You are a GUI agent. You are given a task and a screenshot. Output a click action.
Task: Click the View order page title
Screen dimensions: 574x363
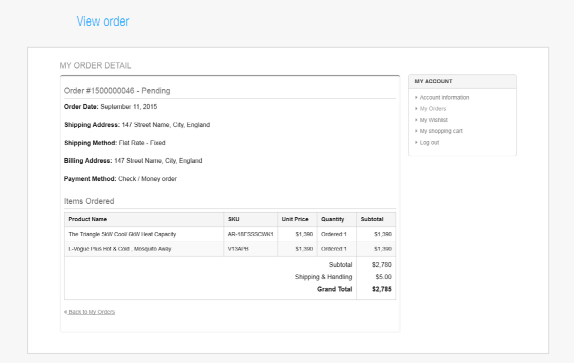[103, 21]
